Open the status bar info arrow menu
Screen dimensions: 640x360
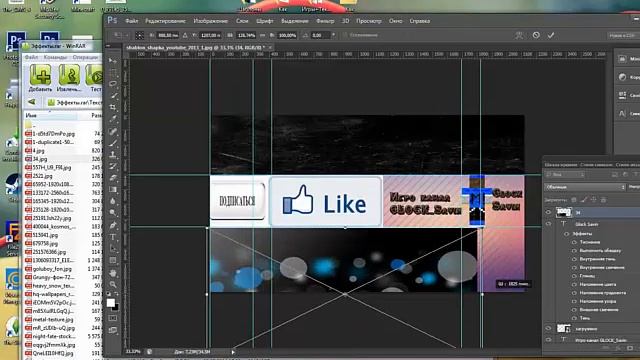pos(233,352)
